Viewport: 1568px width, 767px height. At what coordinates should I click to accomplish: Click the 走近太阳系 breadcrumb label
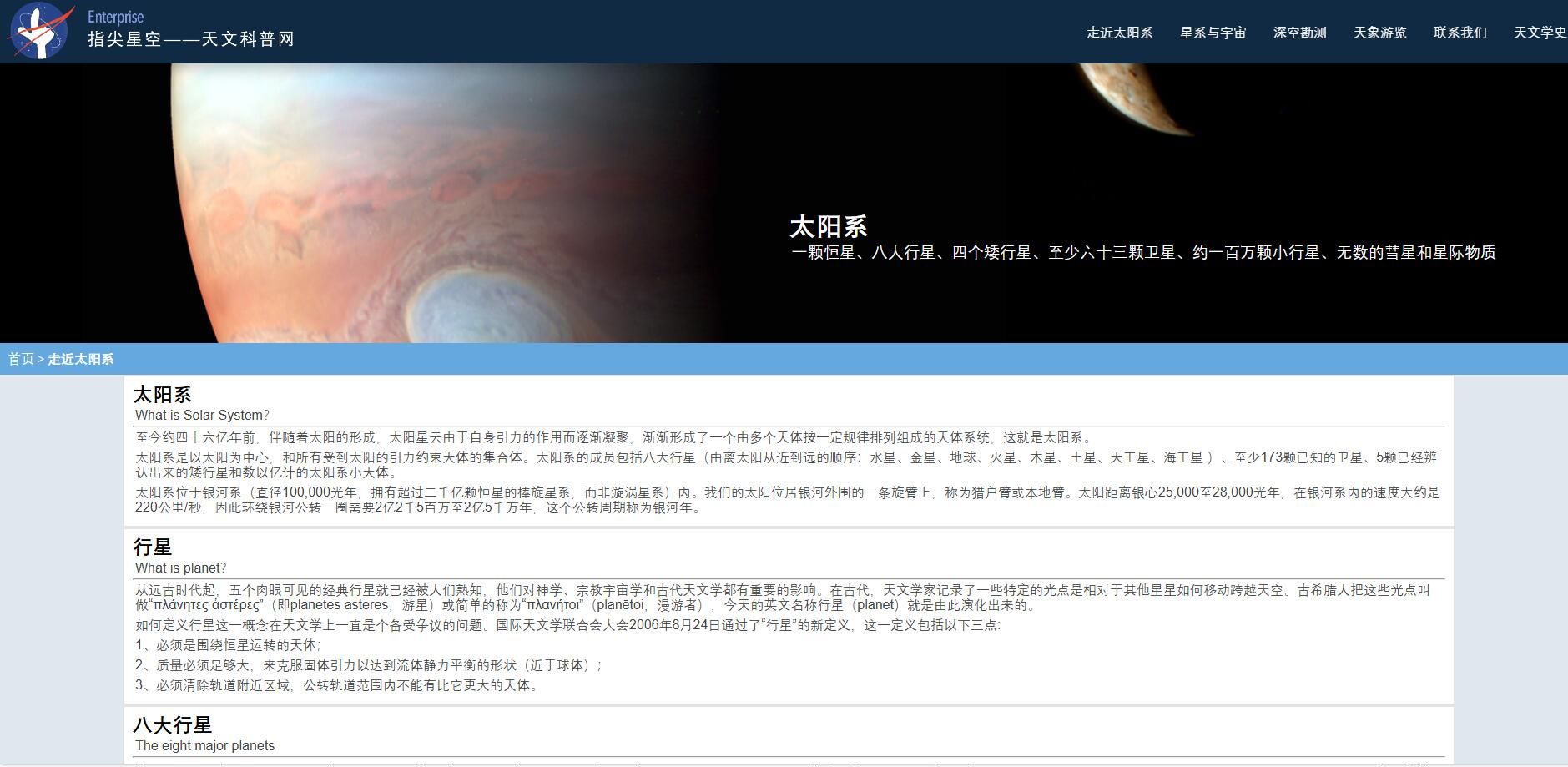coord(80,359)
